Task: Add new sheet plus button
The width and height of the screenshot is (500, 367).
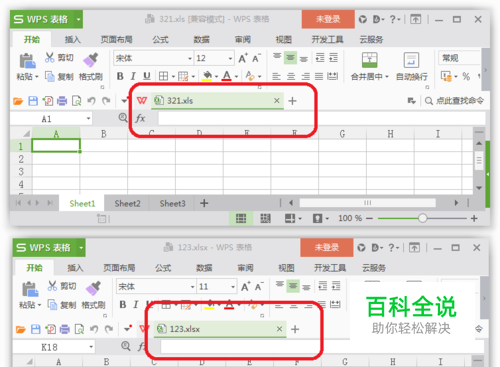Action: point(204,203)
